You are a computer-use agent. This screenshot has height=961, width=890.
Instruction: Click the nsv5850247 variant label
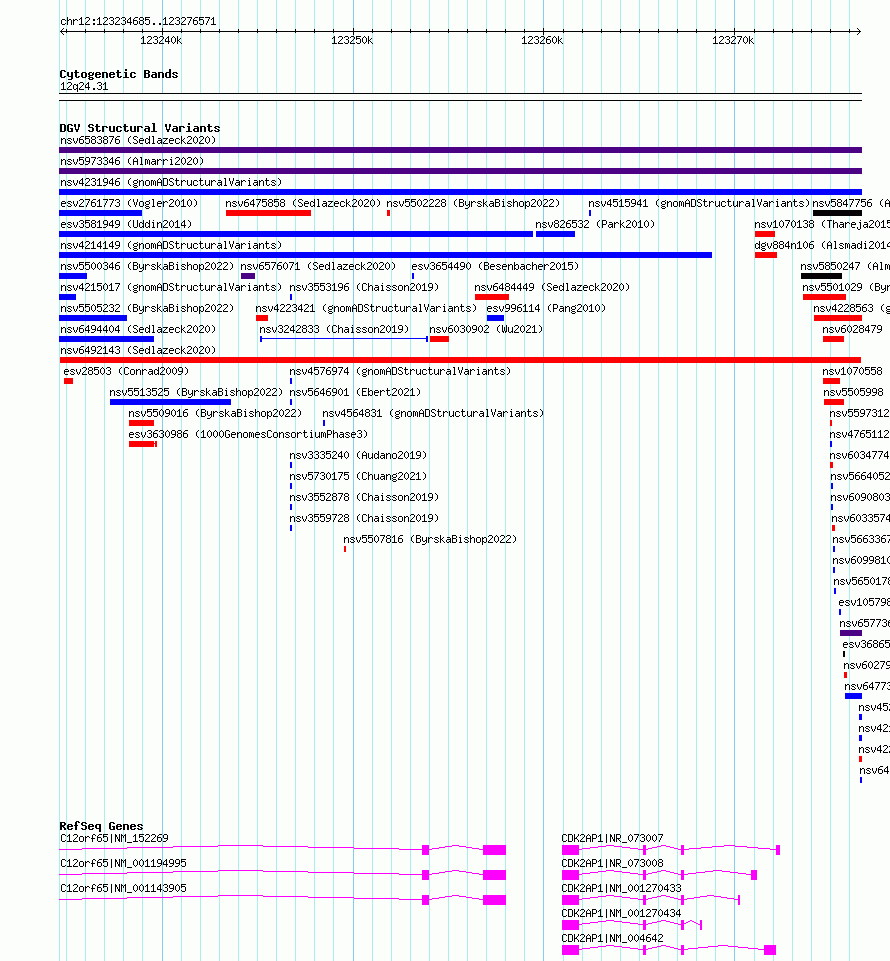845,266
